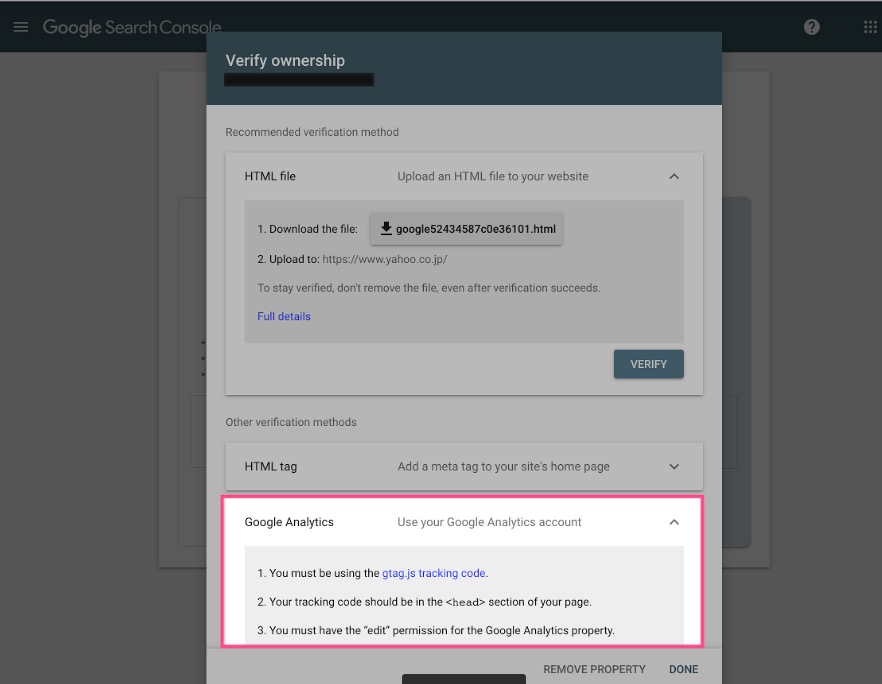Click REMOVE PROPERTY
Image resolution: width=882 pixels, height=684 pixels.
point(594,669)
